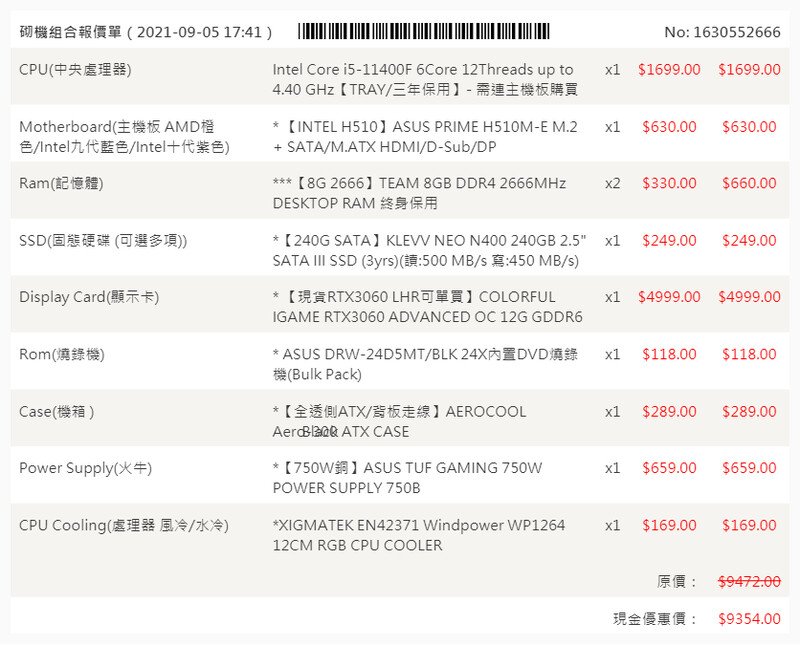Select the Intel Core i5-11400F product description

(x=425, y=79)
